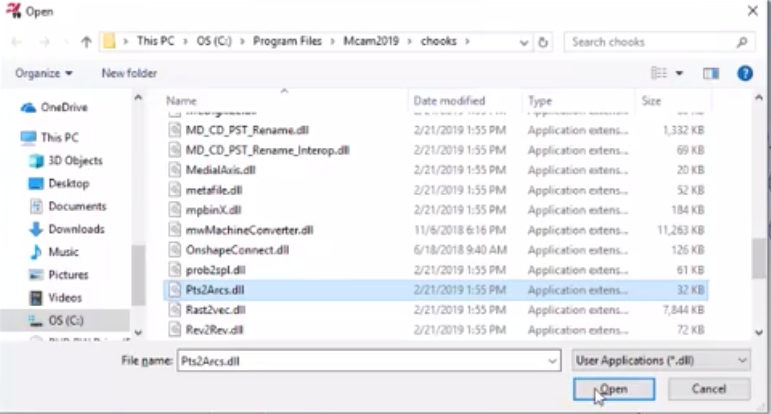Expand File name history dropdown
The image size is (771, 414).
[x=552, y=361]
